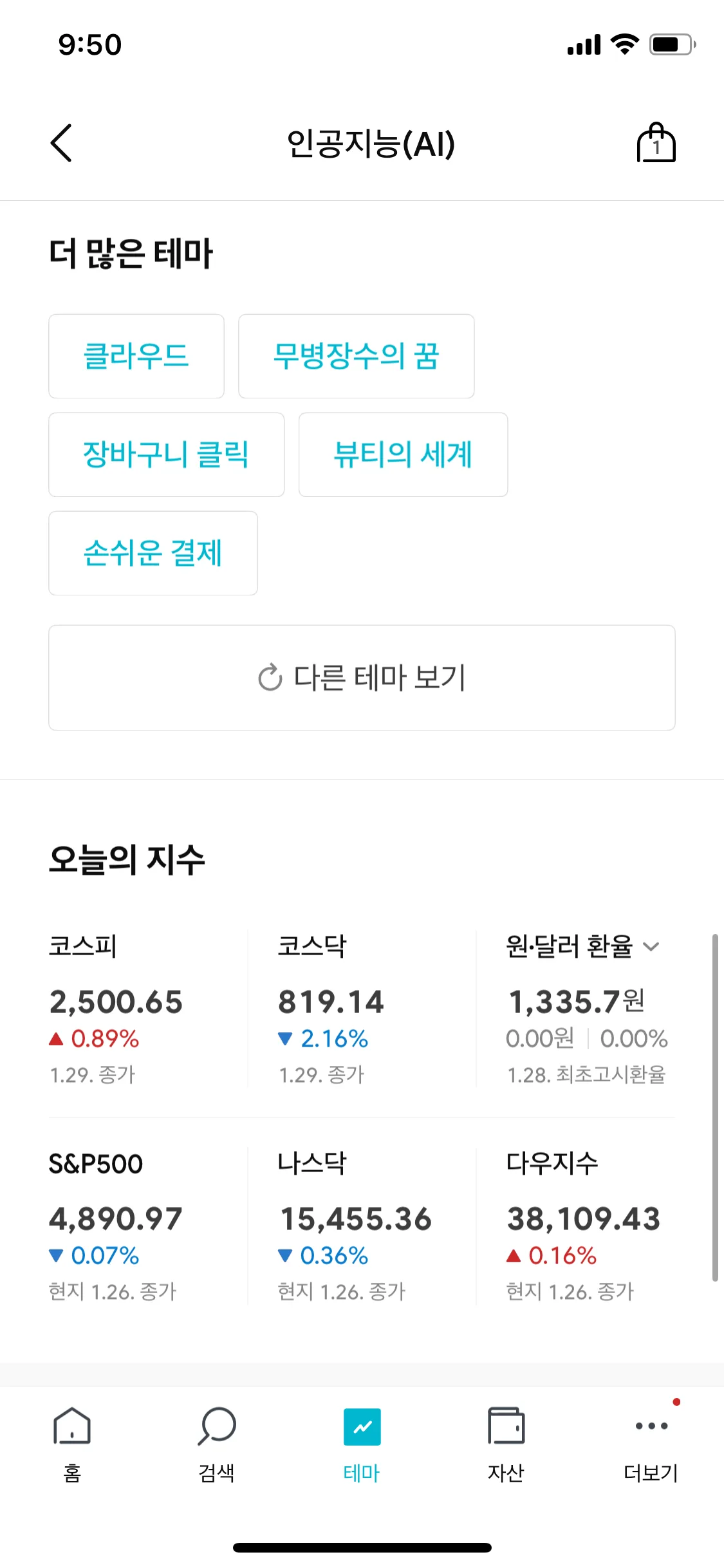Select the 무병장수의 꿈 theme chip
The height and width of the screenshot is (1568, 724).
[x=356, y=356]
